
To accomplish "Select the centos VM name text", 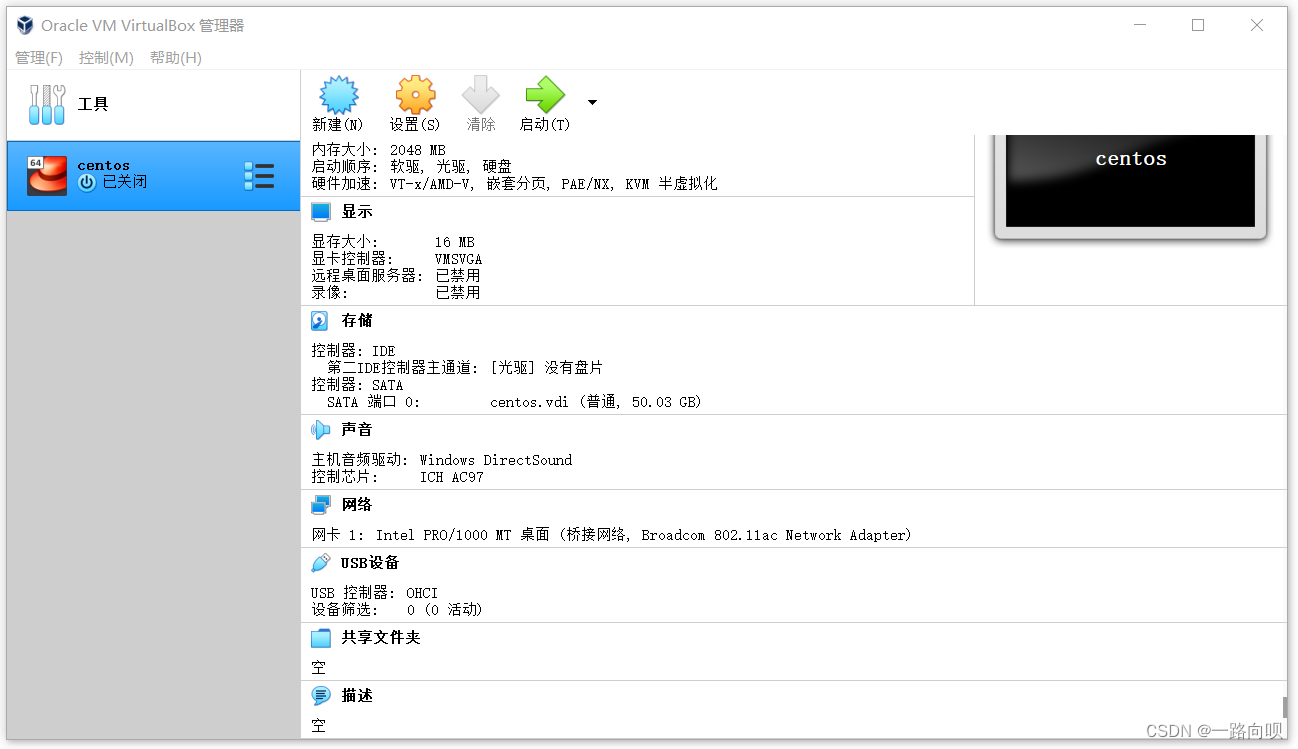I will 104,165.
